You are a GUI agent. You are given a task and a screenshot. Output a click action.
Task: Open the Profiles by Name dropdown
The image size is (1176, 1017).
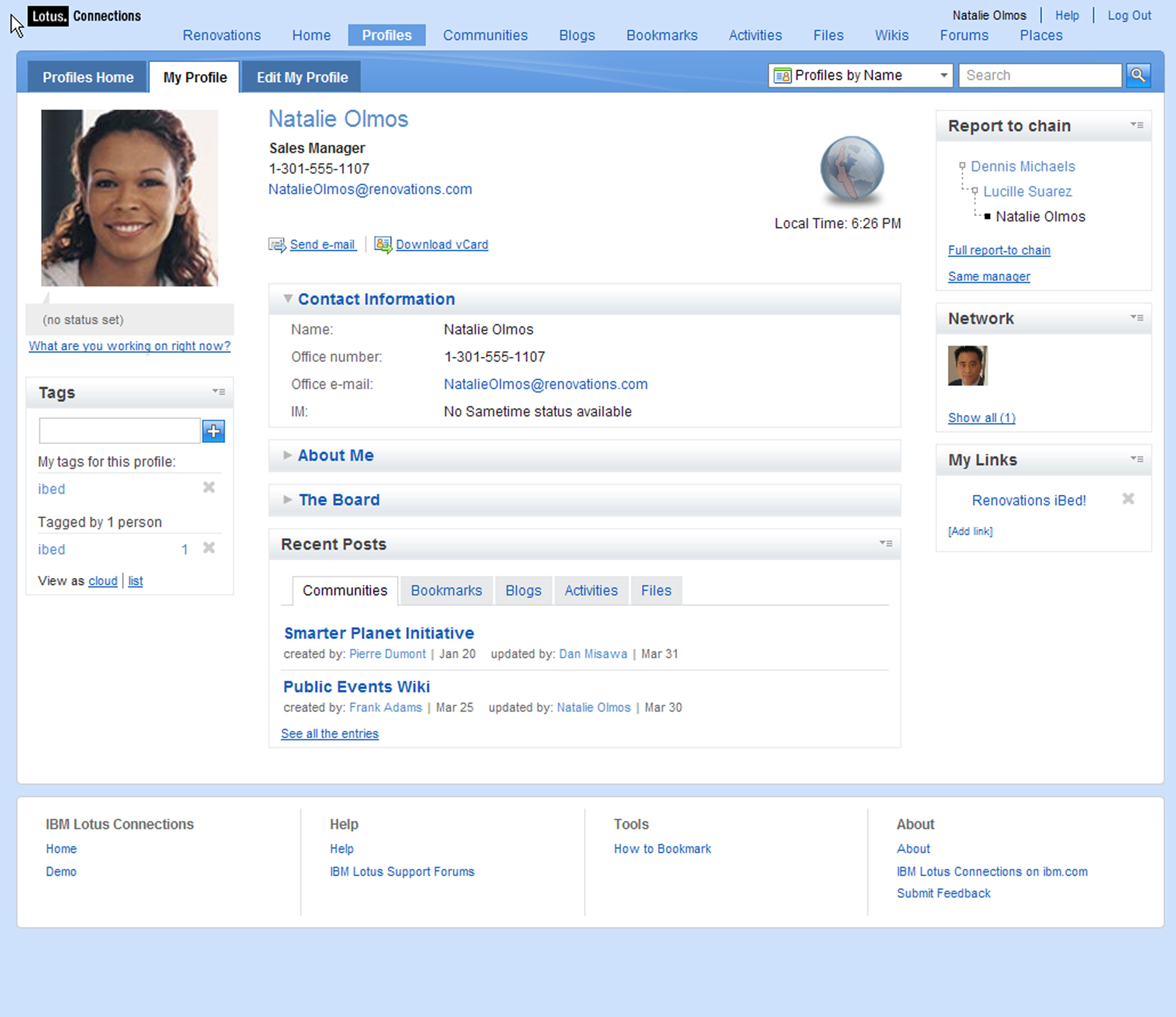[860, 75]
